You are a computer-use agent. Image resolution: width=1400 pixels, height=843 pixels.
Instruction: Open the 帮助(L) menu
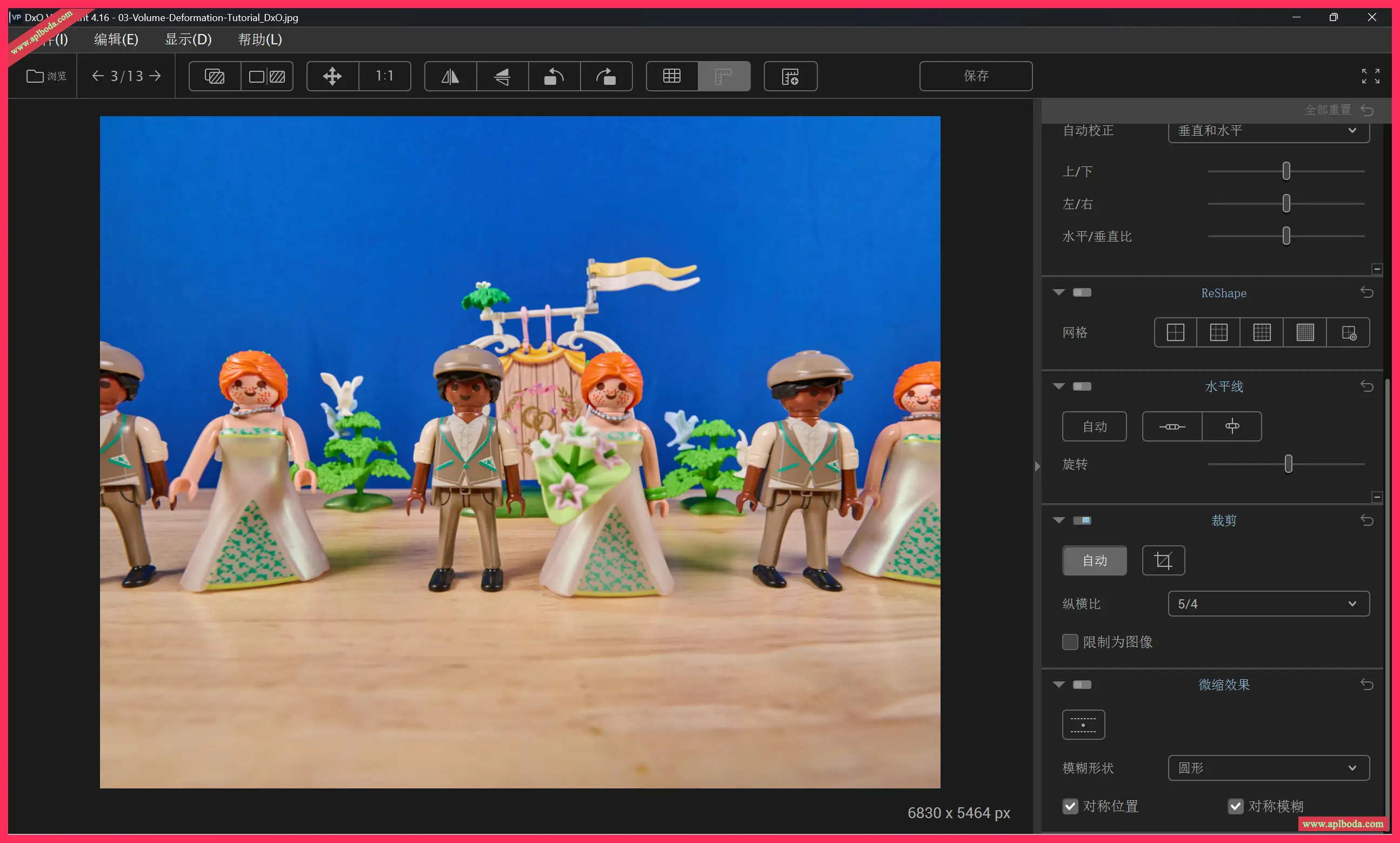[x=259, y=39]
